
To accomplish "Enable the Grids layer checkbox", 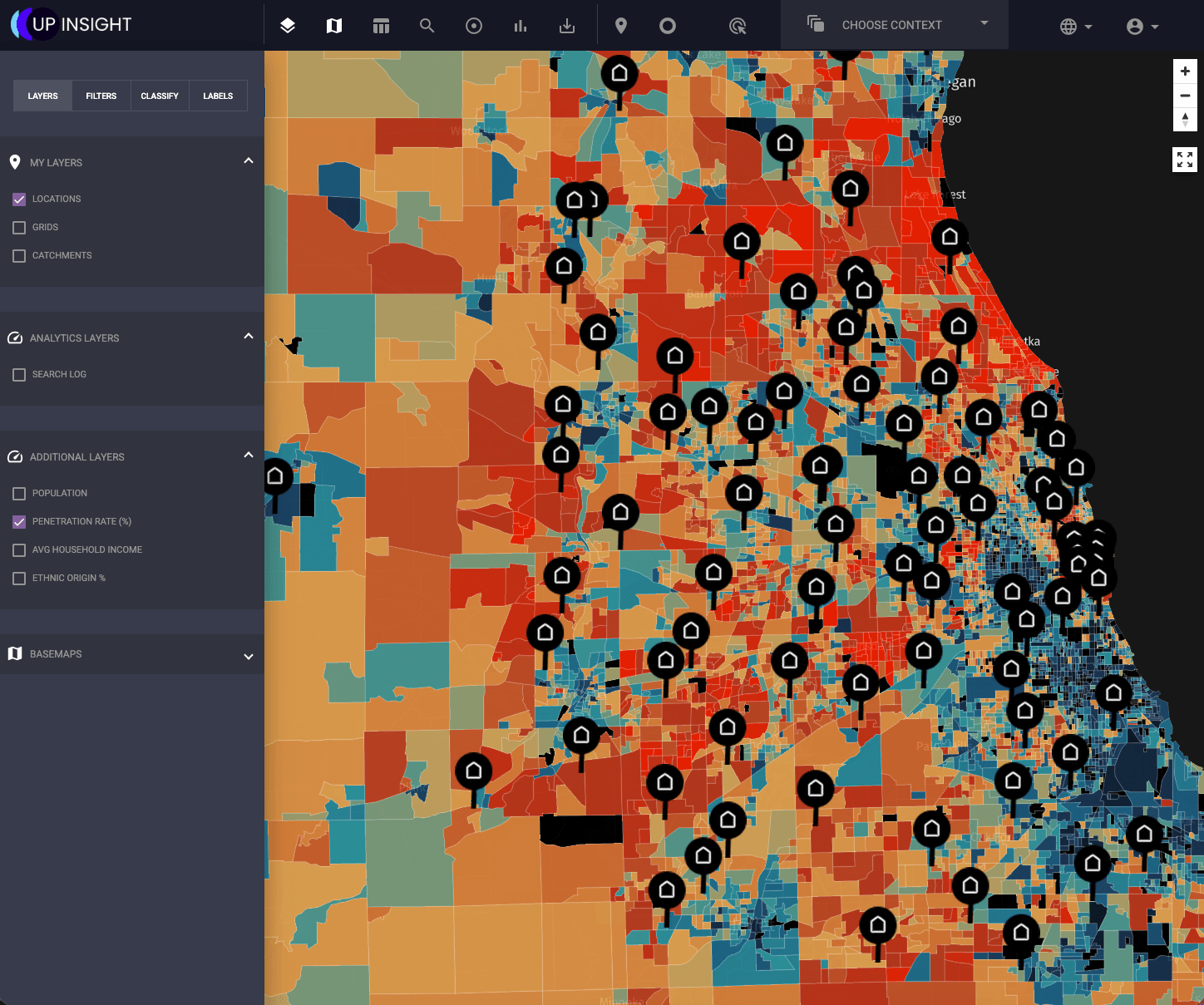I will [19, 228].
